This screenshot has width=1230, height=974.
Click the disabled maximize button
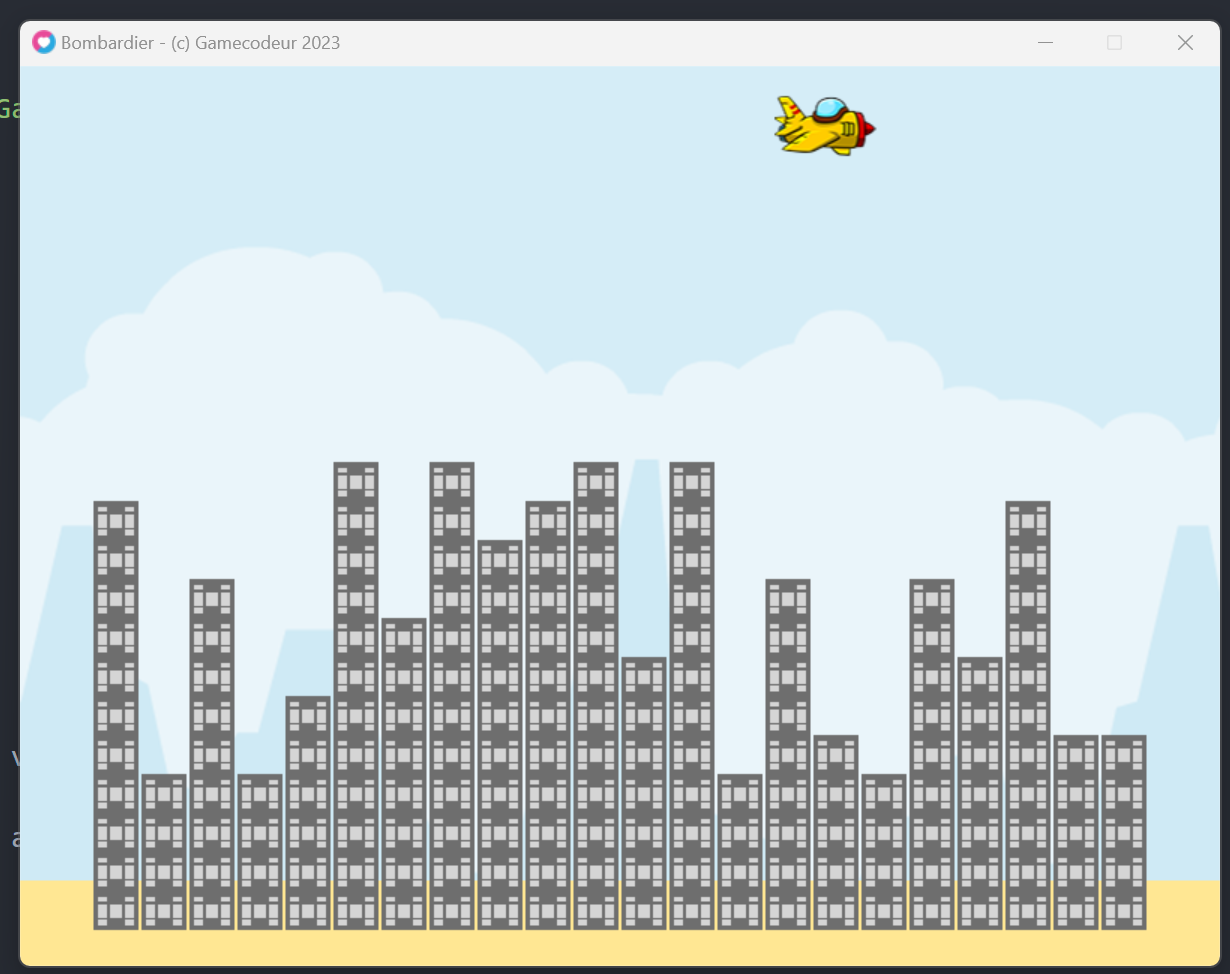(1114, 43)
